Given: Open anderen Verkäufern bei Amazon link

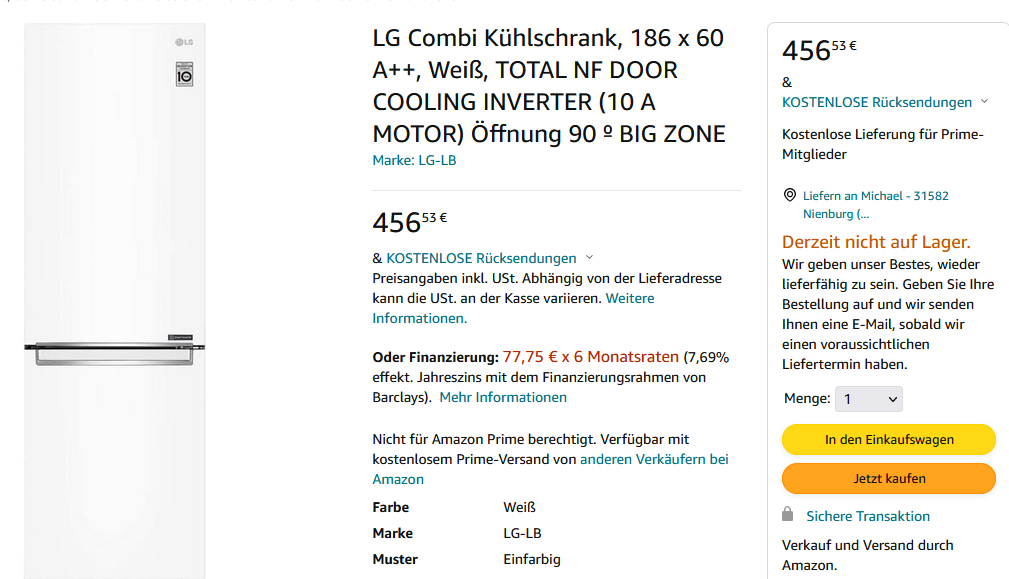Looking at the screenshot, I should [x=550, y=469].
